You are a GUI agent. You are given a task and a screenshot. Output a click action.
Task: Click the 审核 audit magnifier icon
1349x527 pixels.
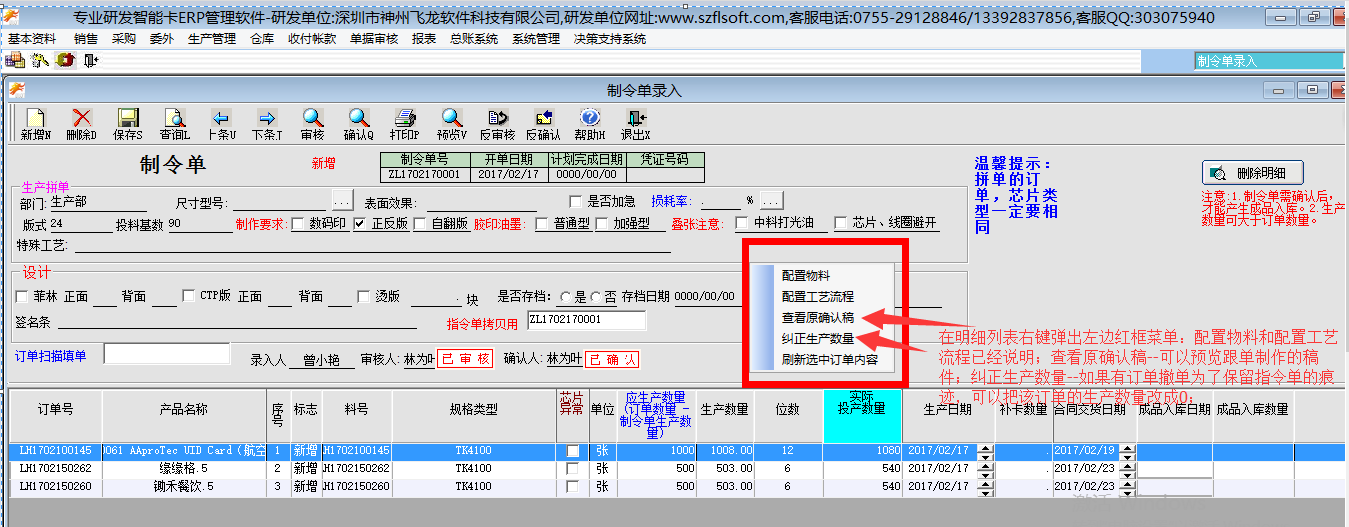pos(312,118)
